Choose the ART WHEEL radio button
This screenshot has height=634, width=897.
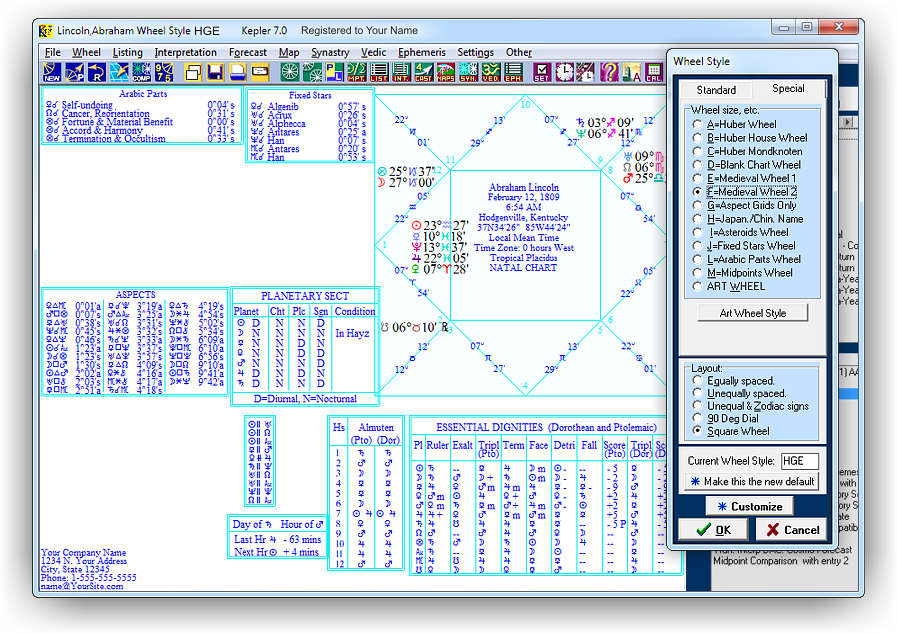697,286
